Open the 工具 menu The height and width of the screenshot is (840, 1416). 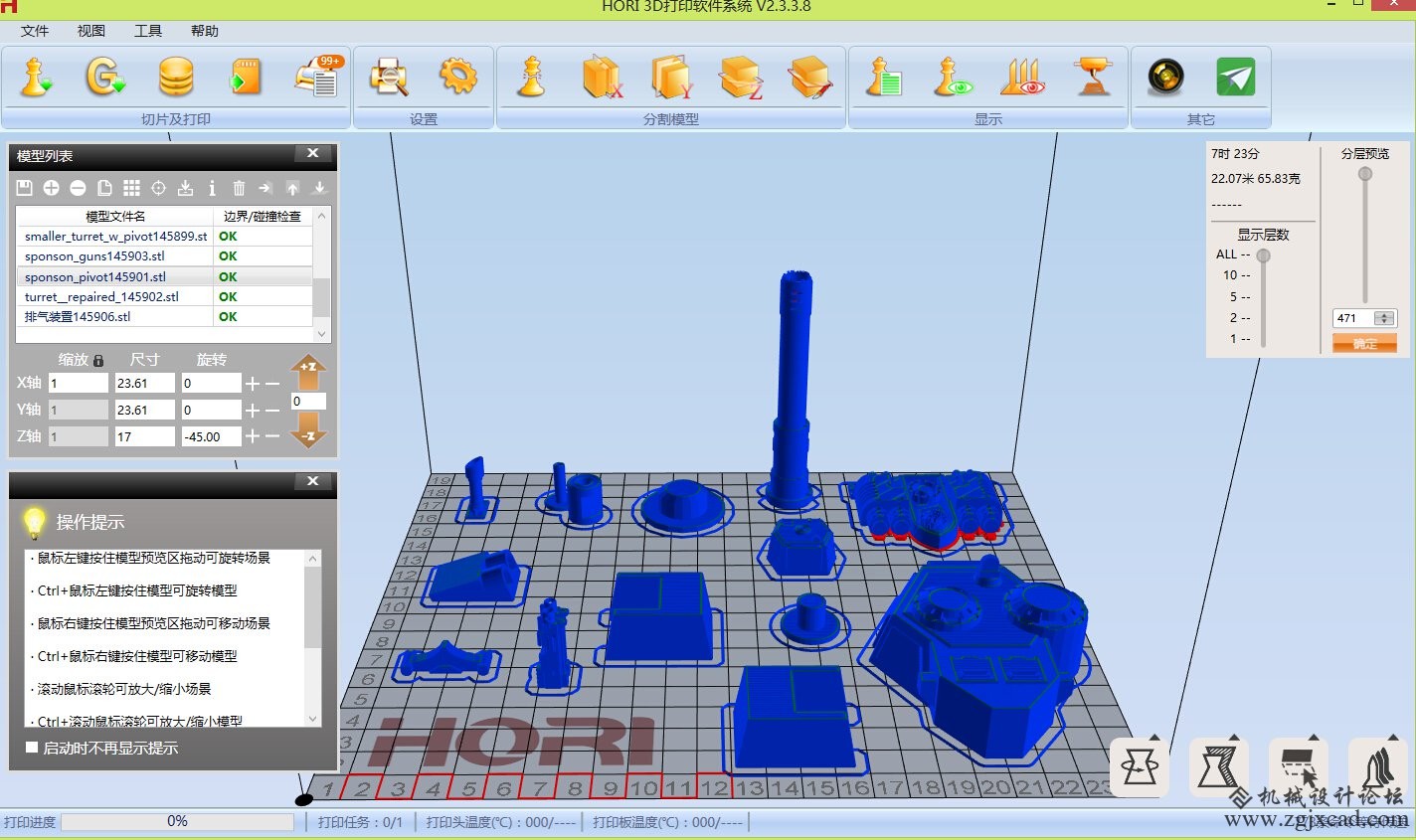tap(148, 31)
